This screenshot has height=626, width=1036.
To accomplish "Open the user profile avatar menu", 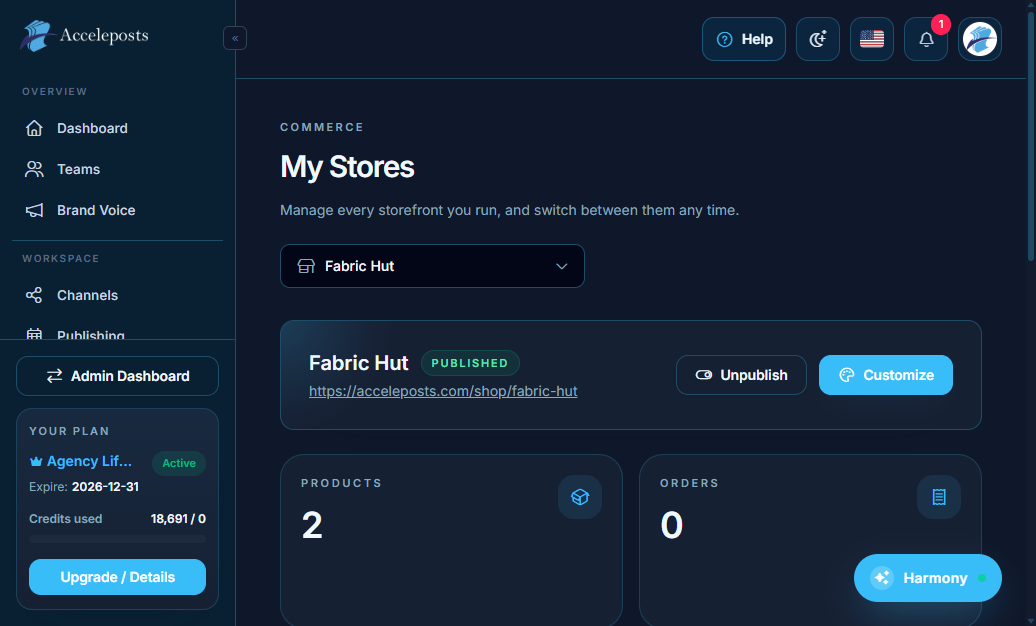I will [x=980, y=39].
